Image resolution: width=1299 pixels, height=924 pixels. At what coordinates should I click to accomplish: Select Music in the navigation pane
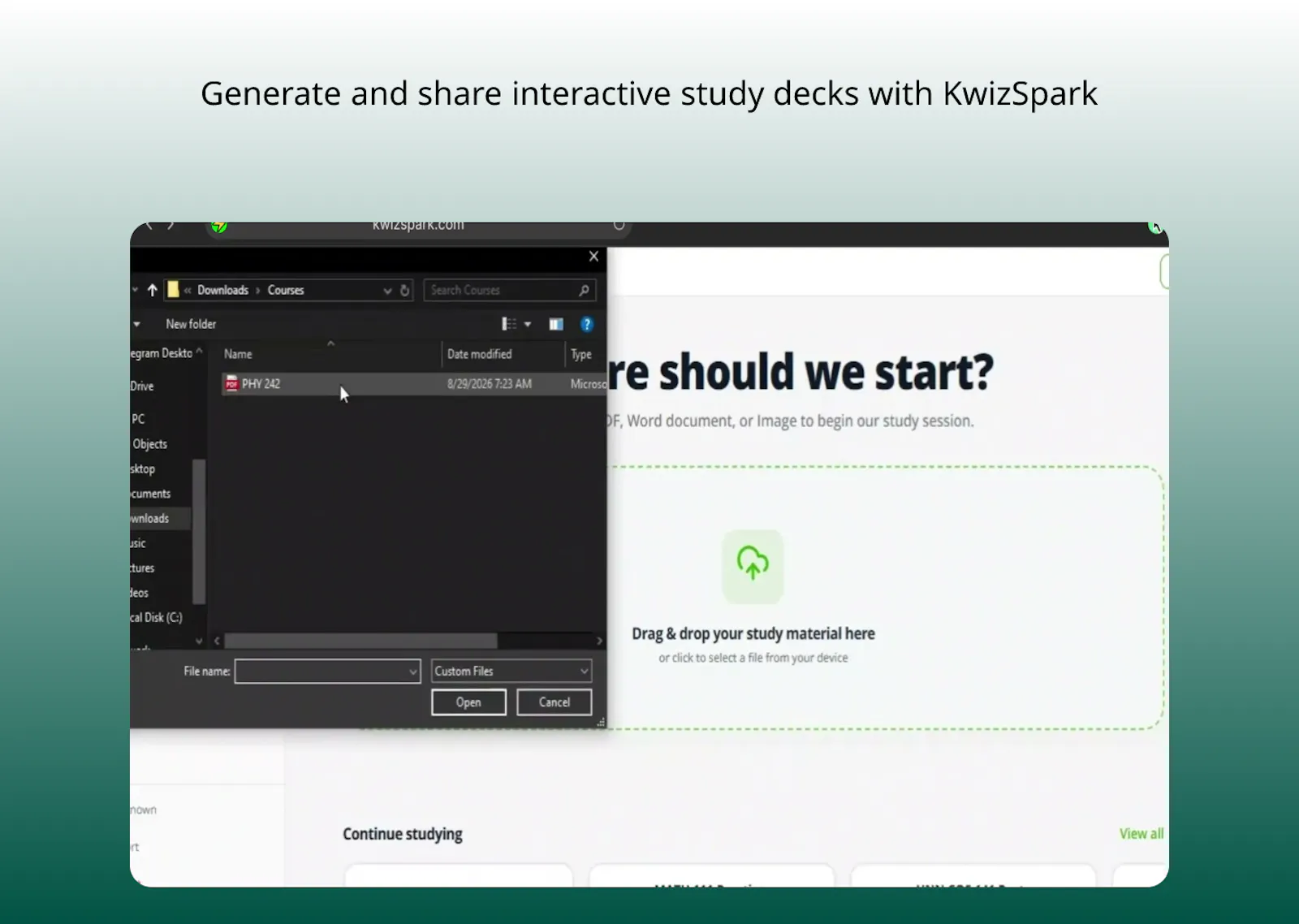[138, 543]
